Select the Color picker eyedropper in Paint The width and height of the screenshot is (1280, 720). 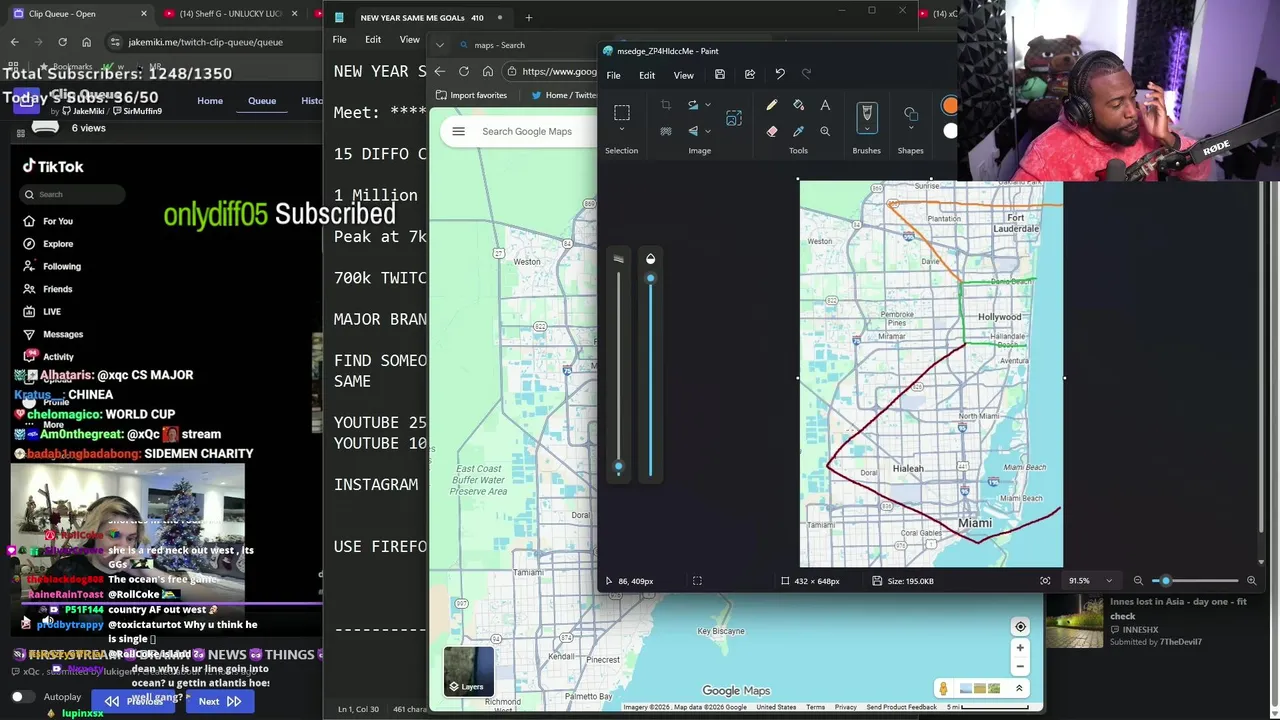[x=798, y=131]
